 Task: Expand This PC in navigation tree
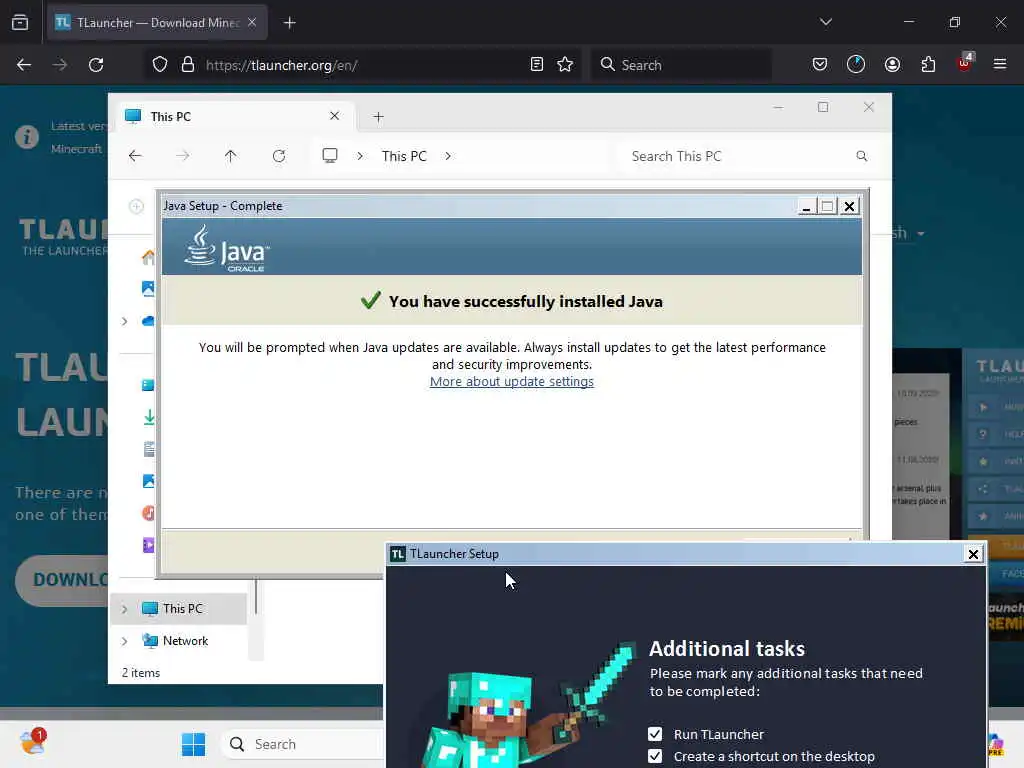pyautogui.click(x=124, y=609)
